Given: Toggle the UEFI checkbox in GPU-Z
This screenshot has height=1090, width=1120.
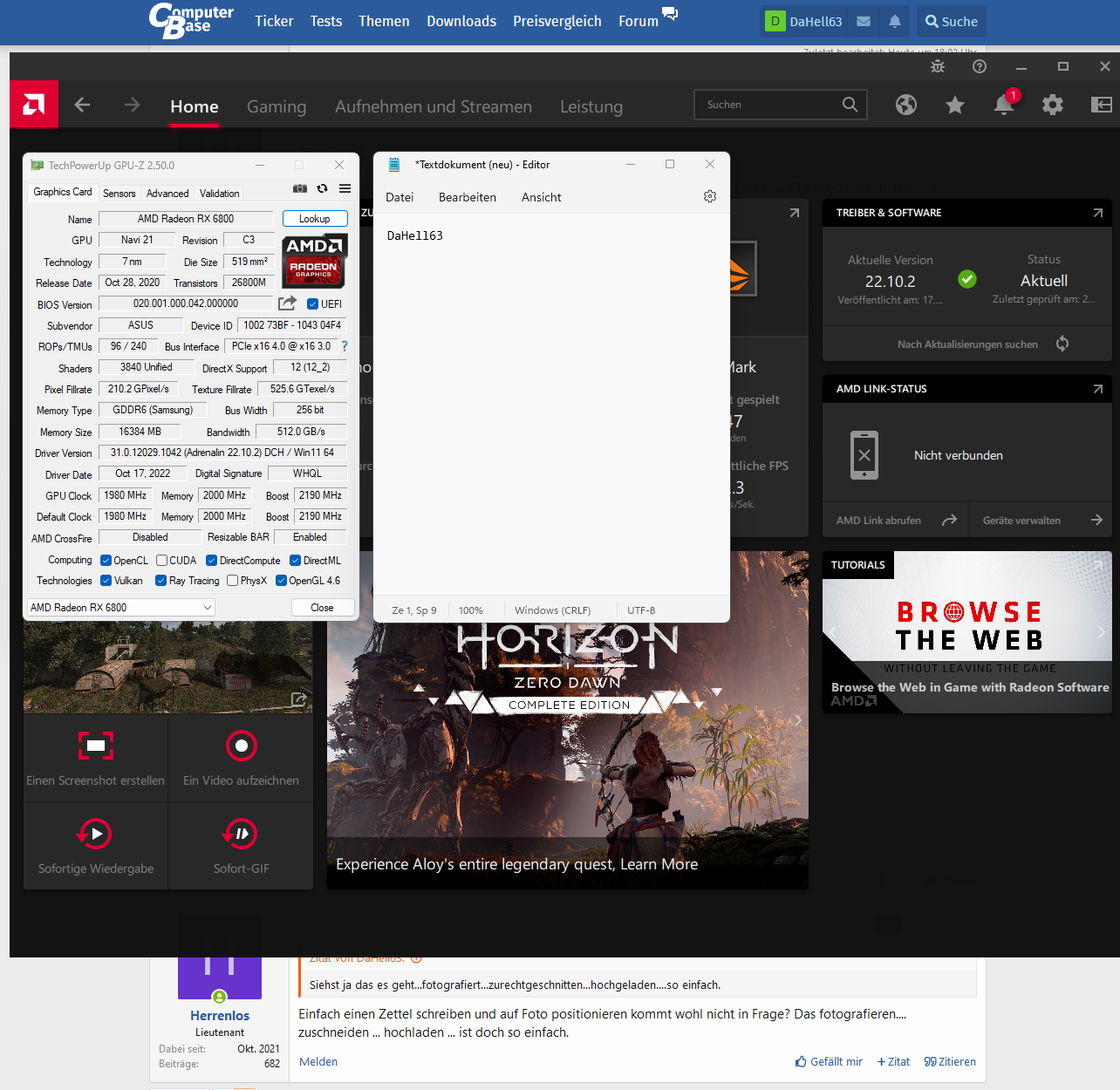Looking at the screenshot, I should click(312, 304).
